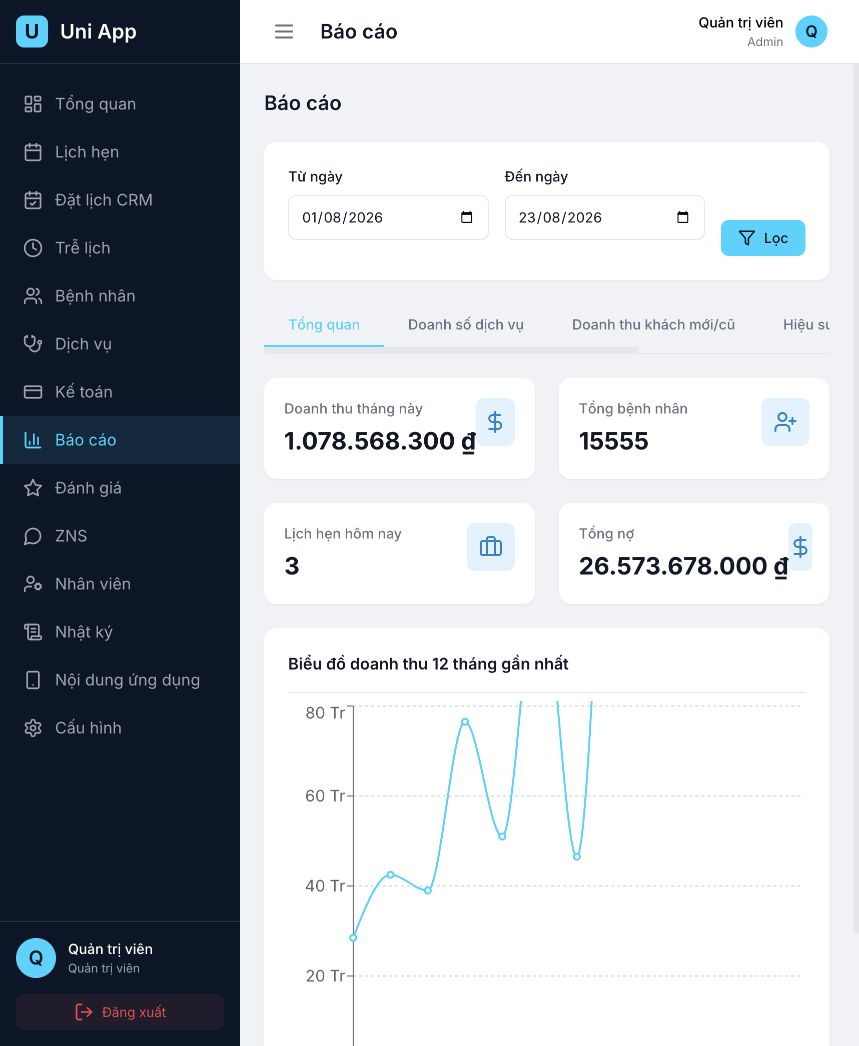Select the partially visible Hiệu suất tab
Viewport: 859px width, 1046px height.
tap(806, 325)
